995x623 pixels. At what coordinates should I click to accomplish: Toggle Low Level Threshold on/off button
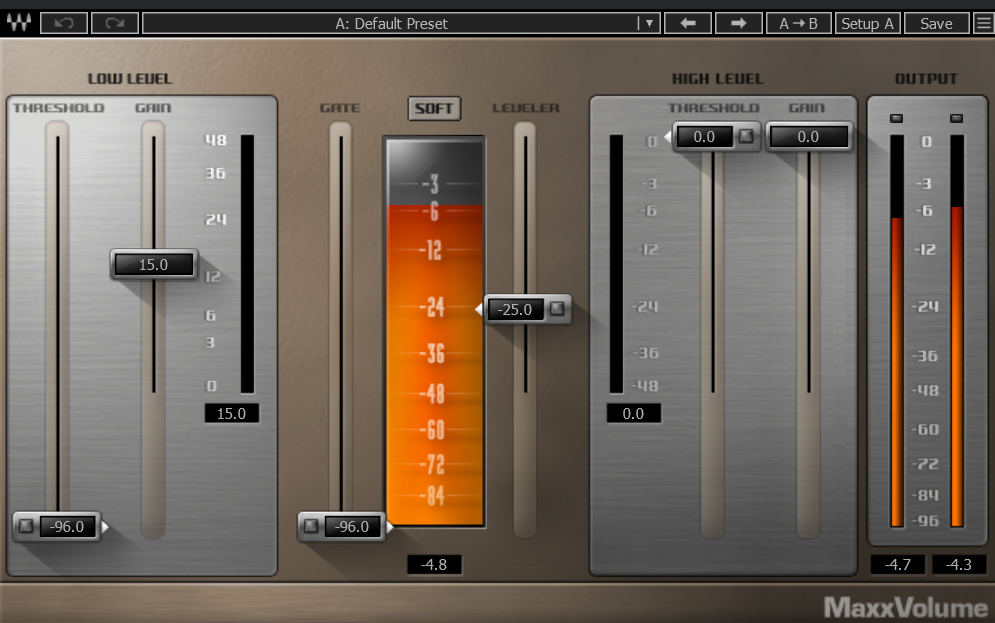[x=26, y=526]
